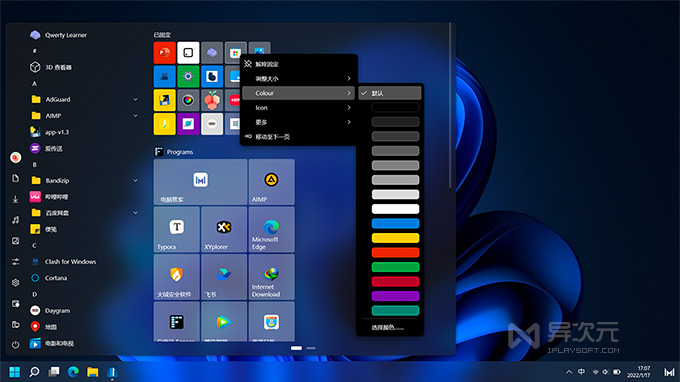Open Cortana in the app list
This screenshot has width=680, height=382.
56,278
